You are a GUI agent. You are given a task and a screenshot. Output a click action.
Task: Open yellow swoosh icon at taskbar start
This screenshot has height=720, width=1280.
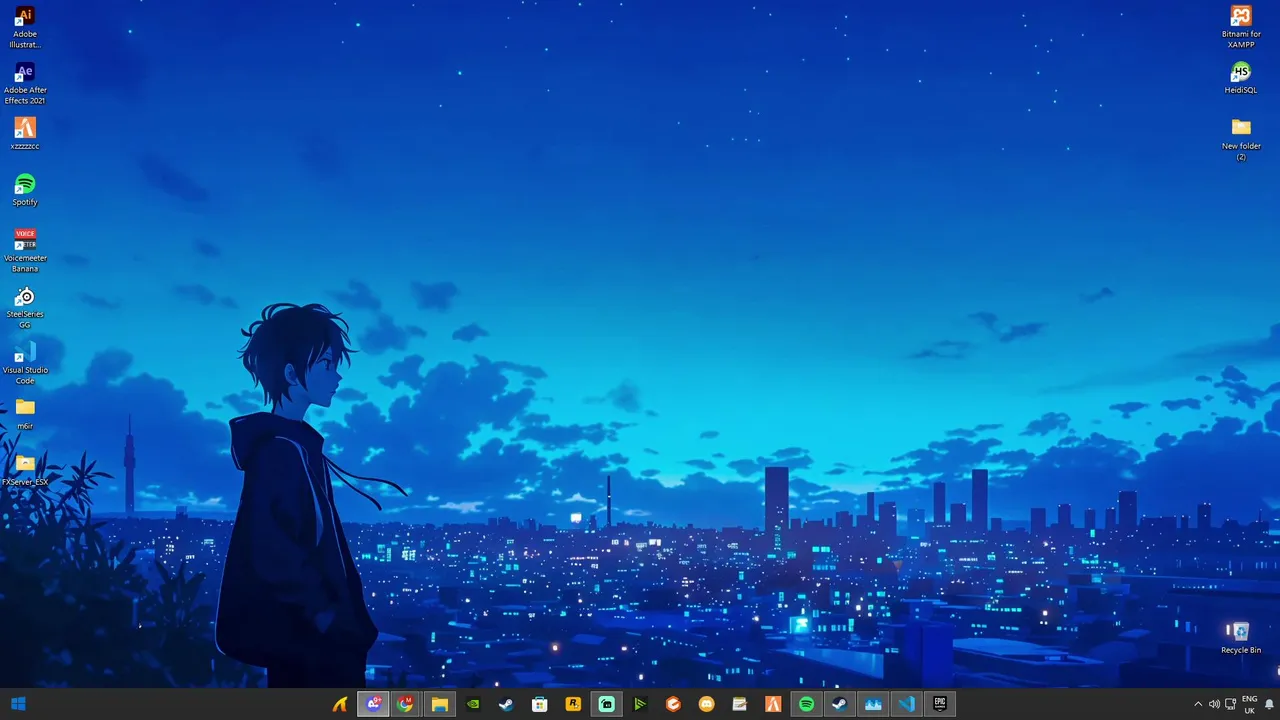click(340, 704)
